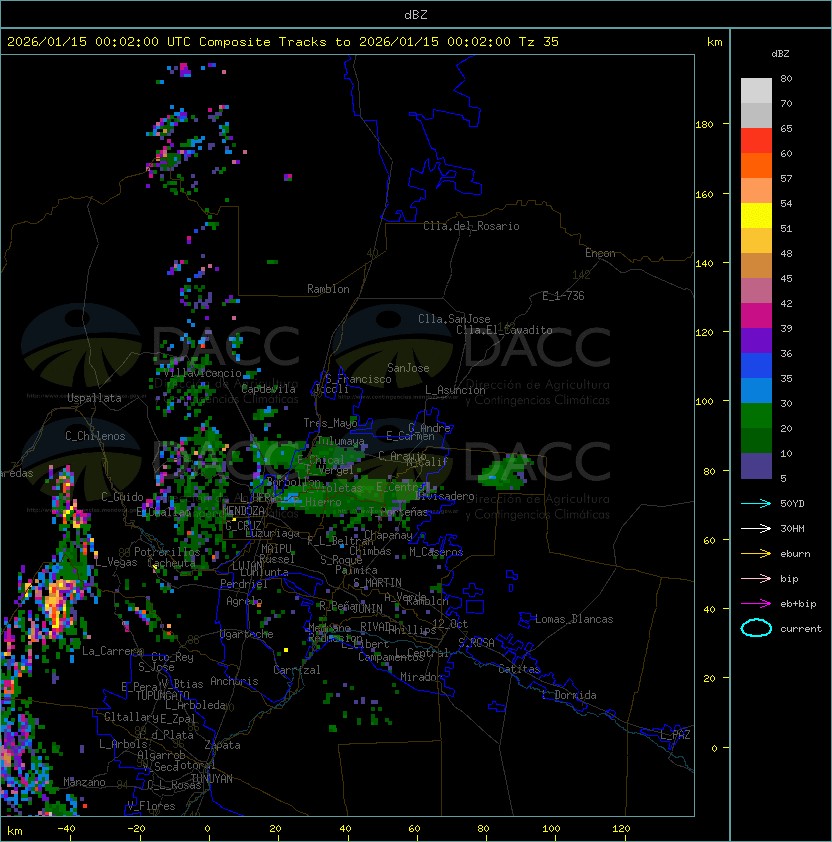Click the 'Mirador' map label
This screenshot has width=832, height=842.
pyautogui.click(x=422, y=677)
